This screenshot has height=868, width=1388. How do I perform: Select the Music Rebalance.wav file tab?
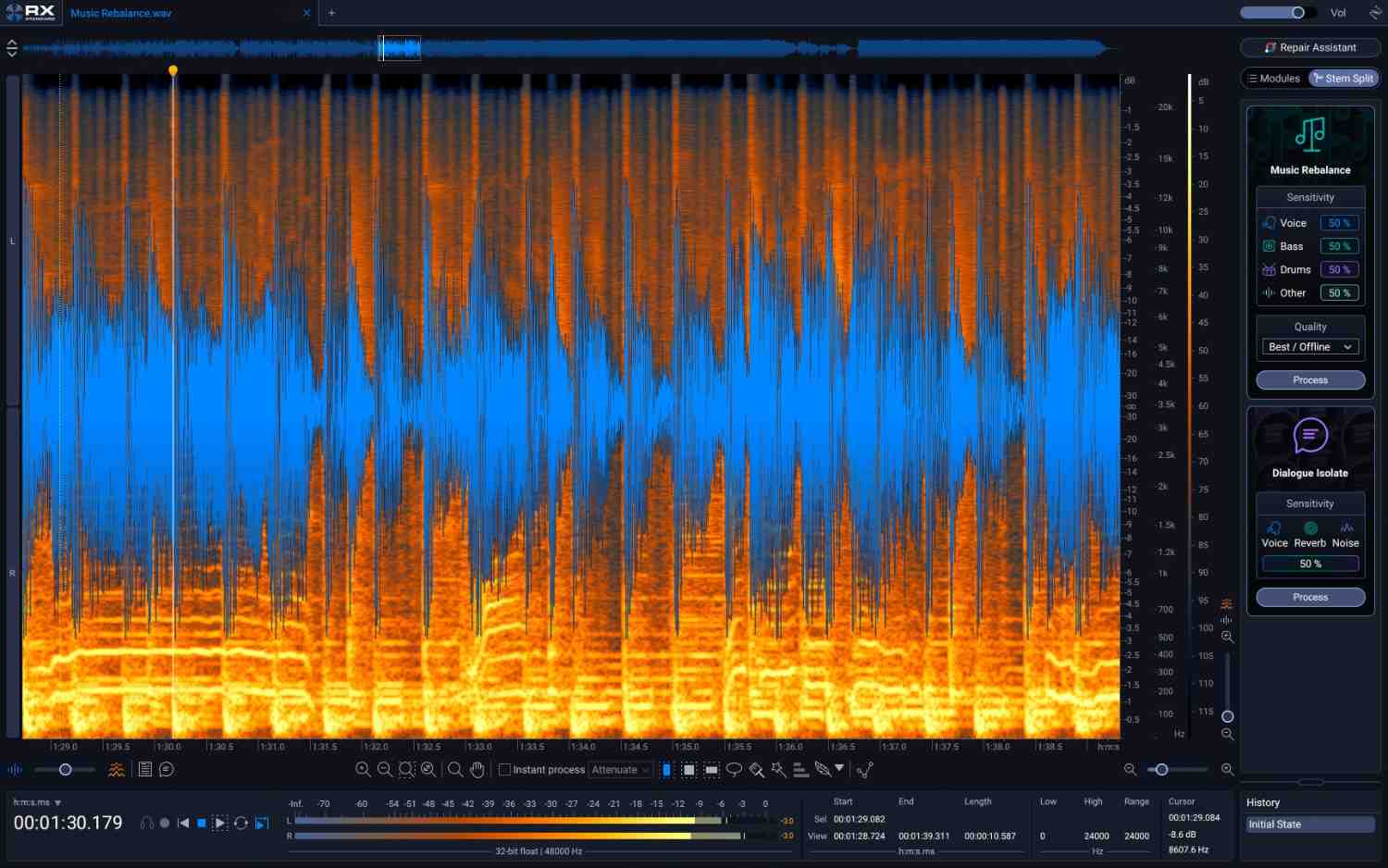point(121,13)
